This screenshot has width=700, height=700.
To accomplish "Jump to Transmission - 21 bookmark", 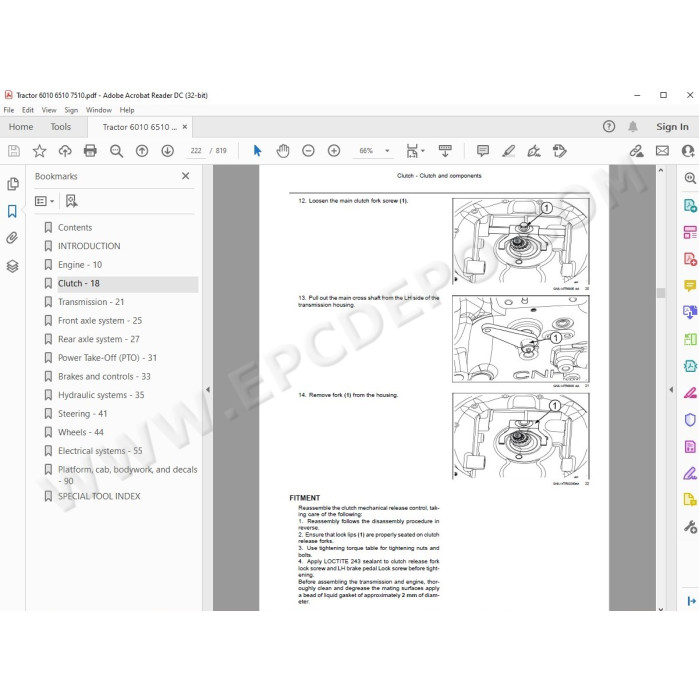I will point(91,302).
